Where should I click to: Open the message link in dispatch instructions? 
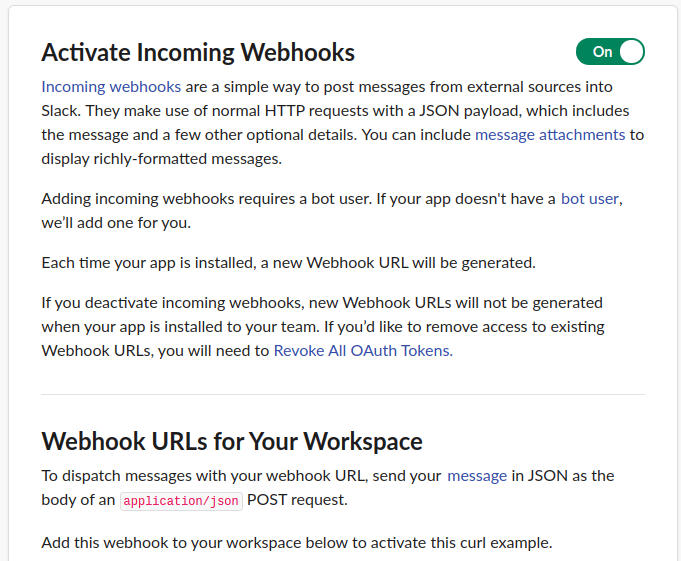477,476
